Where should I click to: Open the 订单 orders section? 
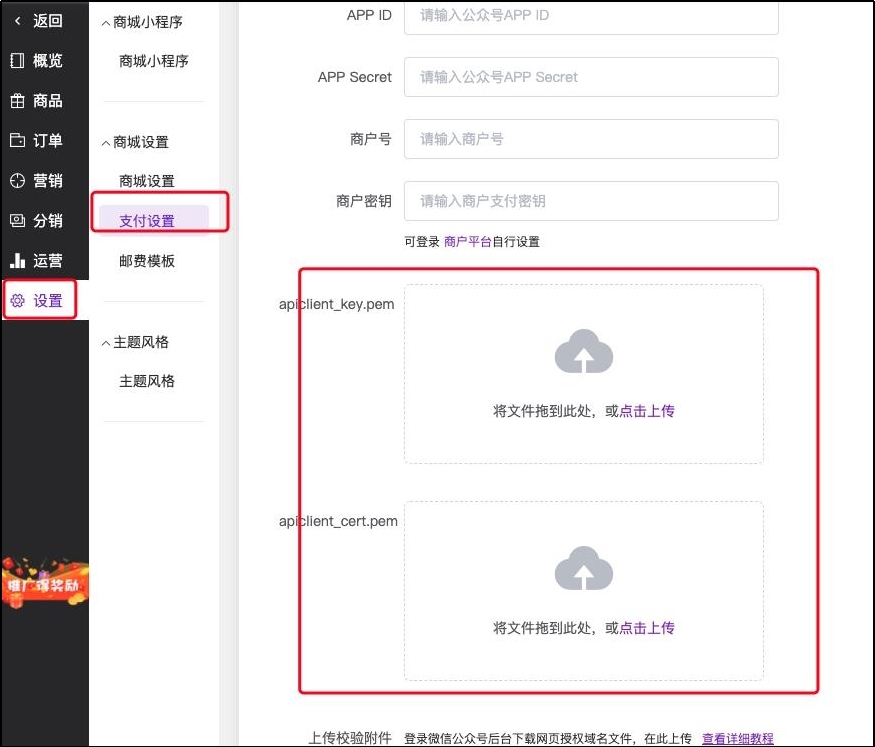point(40,140)
